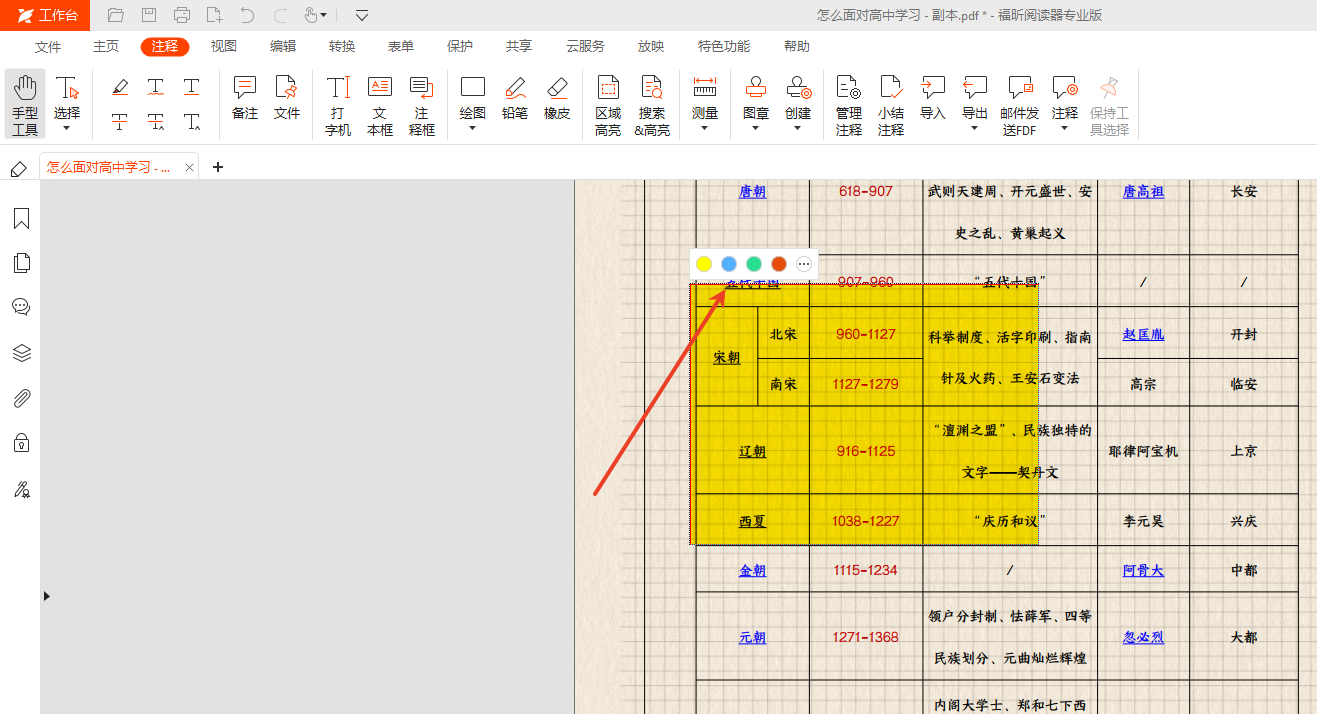Open the comments panel in sidebar

(x=21, y=307)
